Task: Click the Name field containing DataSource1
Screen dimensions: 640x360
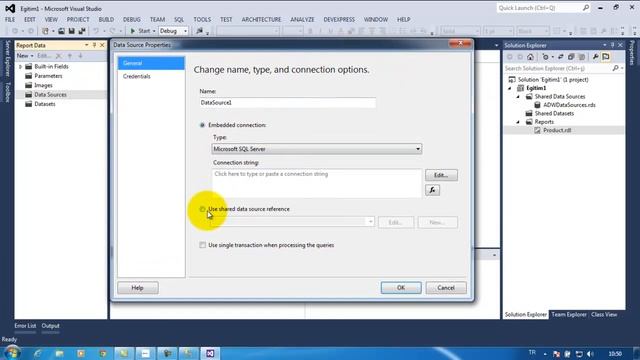Action: pyautogui.click(x=287, y=102)
